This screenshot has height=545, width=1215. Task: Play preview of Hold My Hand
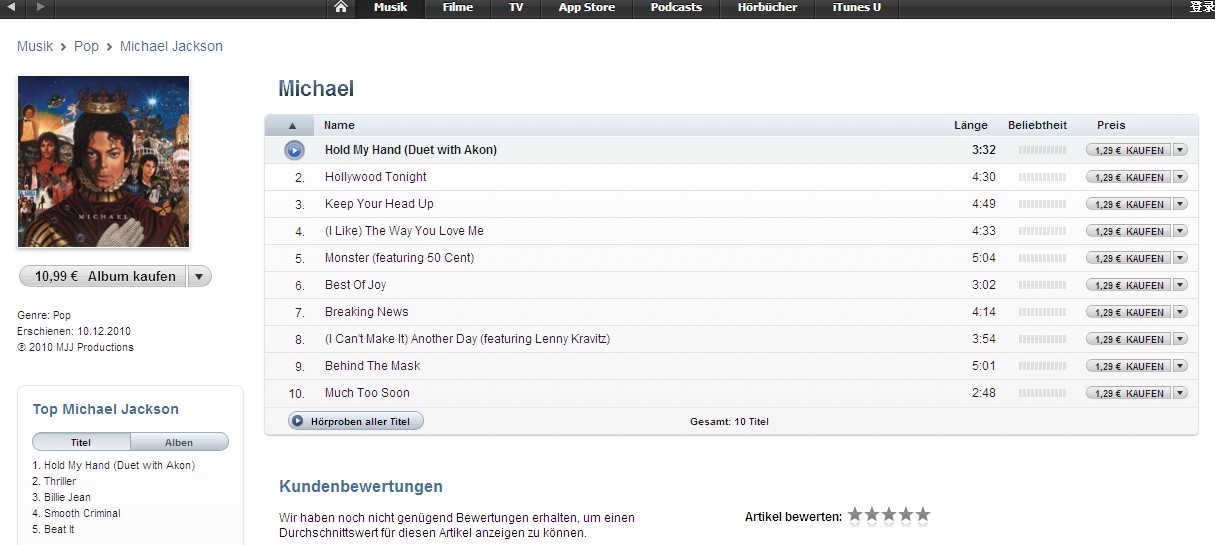click(x=293, y=150)
